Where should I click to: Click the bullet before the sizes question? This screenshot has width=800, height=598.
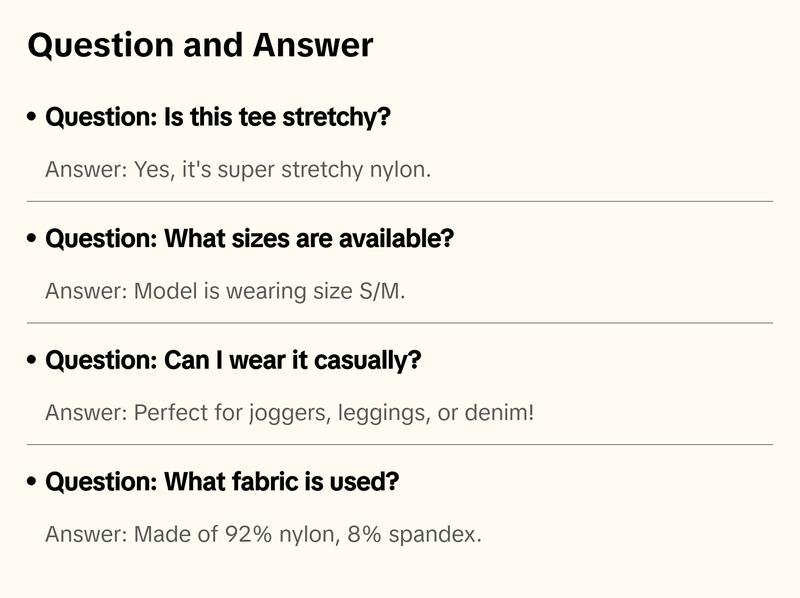(32, 240)
